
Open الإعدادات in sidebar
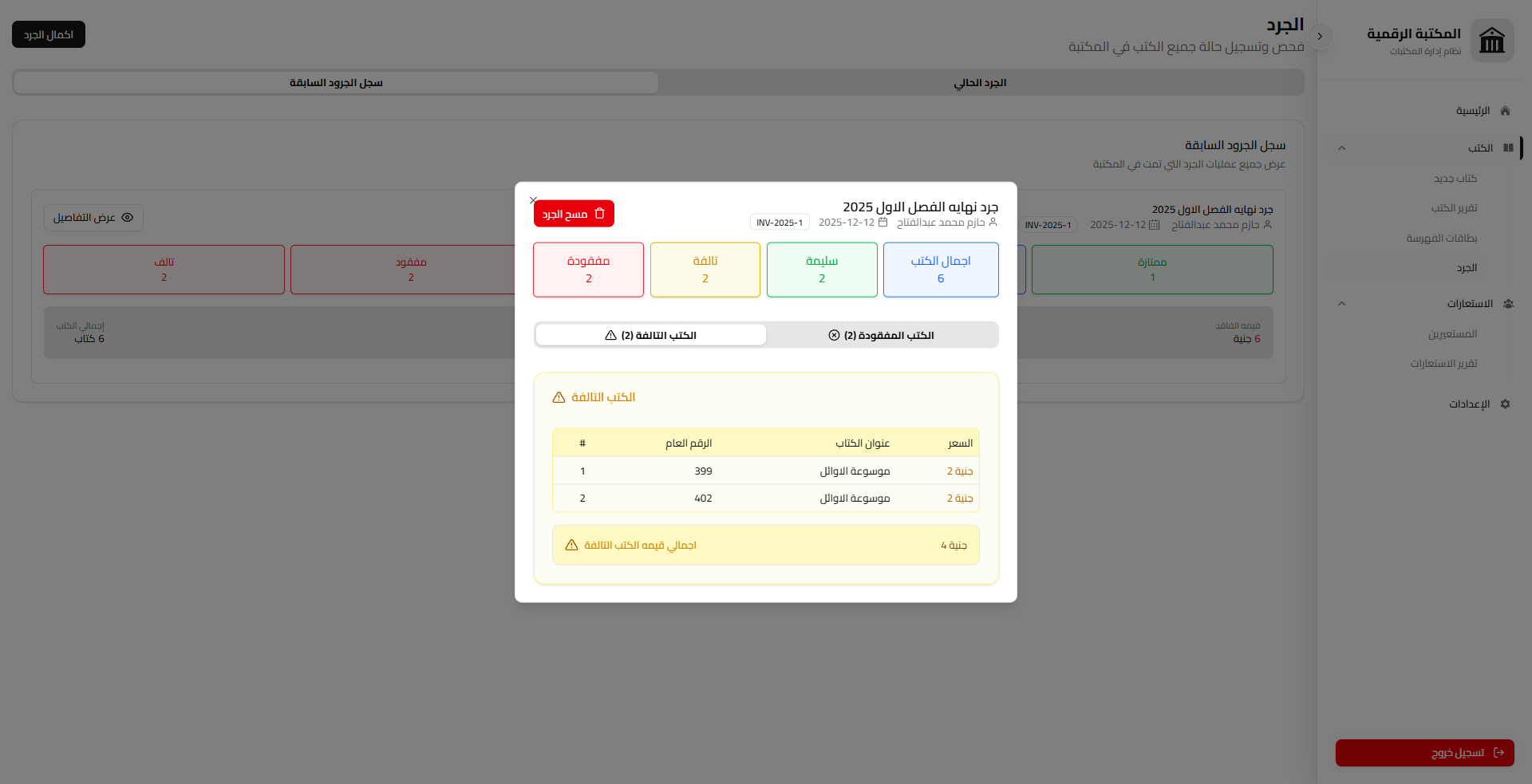point(1470,404)
